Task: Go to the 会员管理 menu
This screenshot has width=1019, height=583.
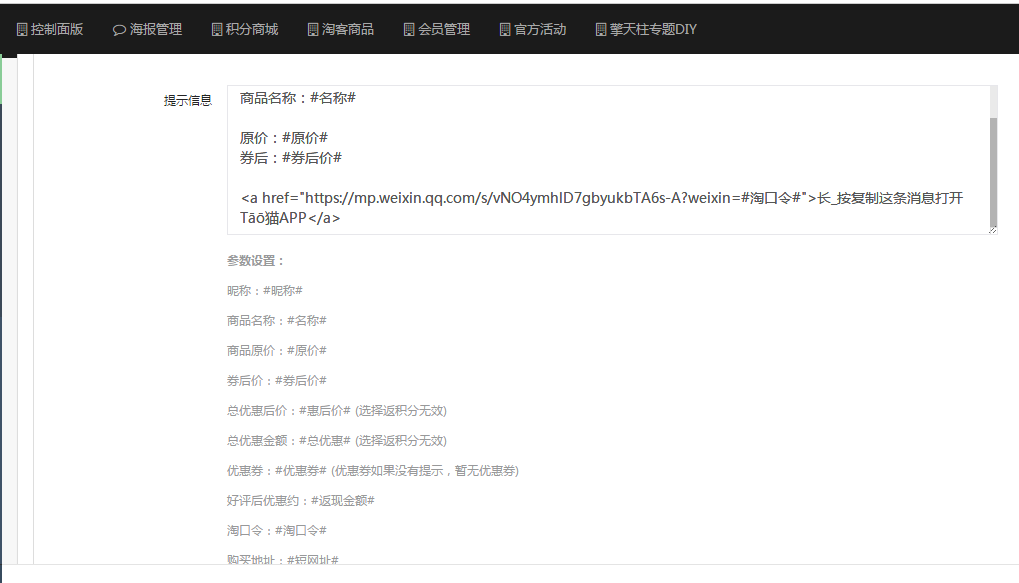Action: point(444,30)
